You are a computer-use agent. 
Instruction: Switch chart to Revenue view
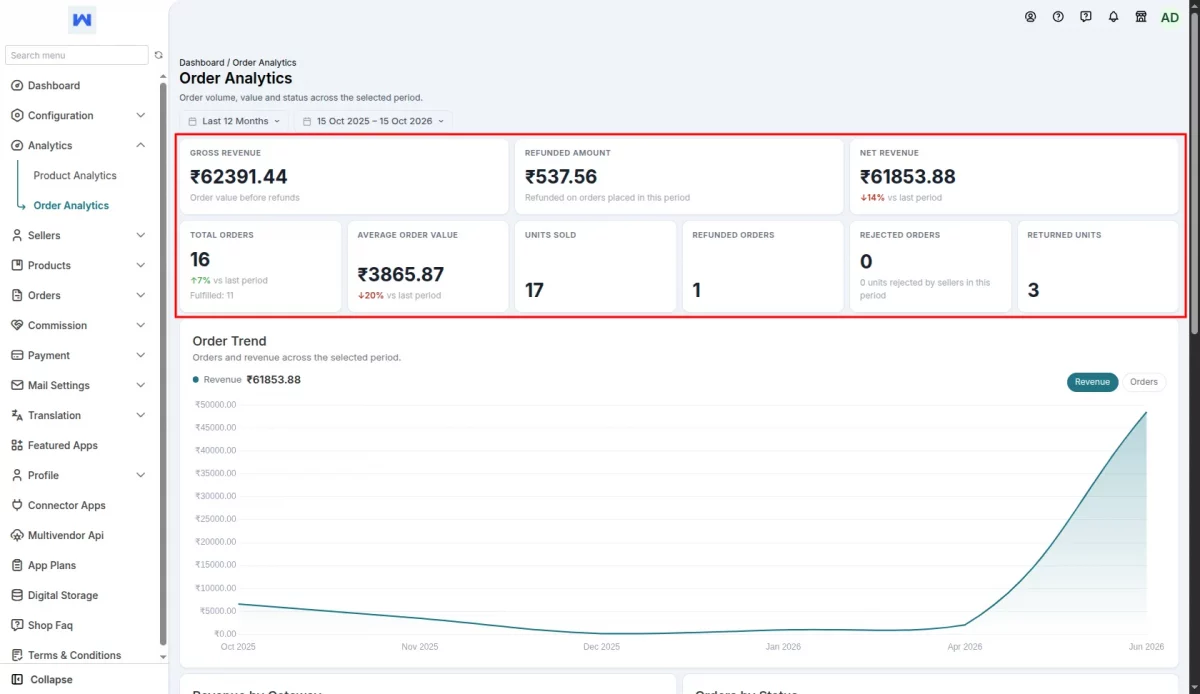point(1092,382)
